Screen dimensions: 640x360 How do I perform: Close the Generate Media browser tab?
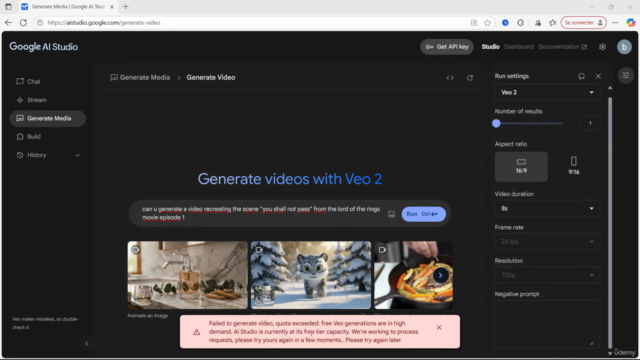pyautogui.click(x=112, y=7)
